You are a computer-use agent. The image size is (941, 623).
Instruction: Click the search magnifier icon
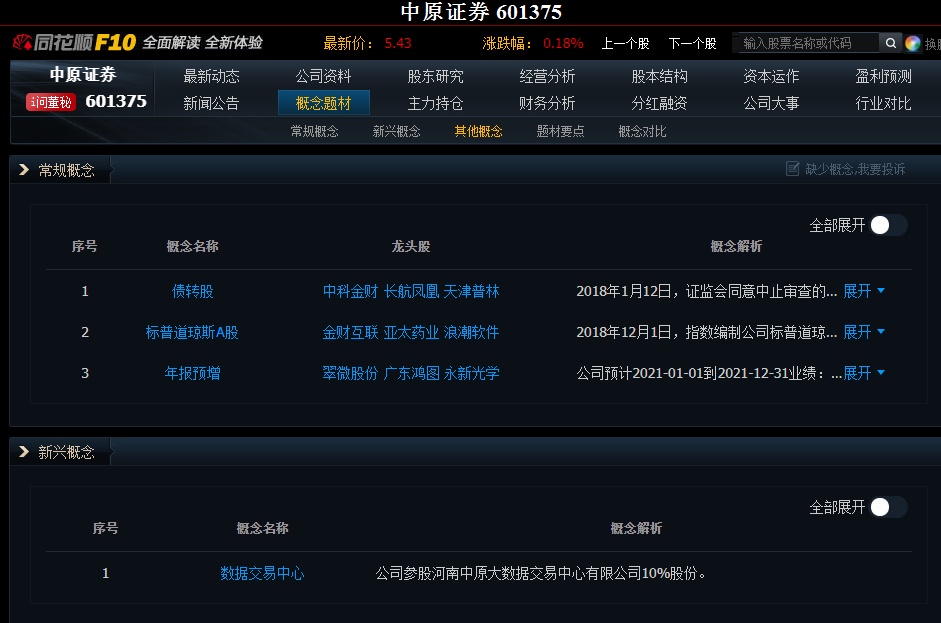click(891, 43)
